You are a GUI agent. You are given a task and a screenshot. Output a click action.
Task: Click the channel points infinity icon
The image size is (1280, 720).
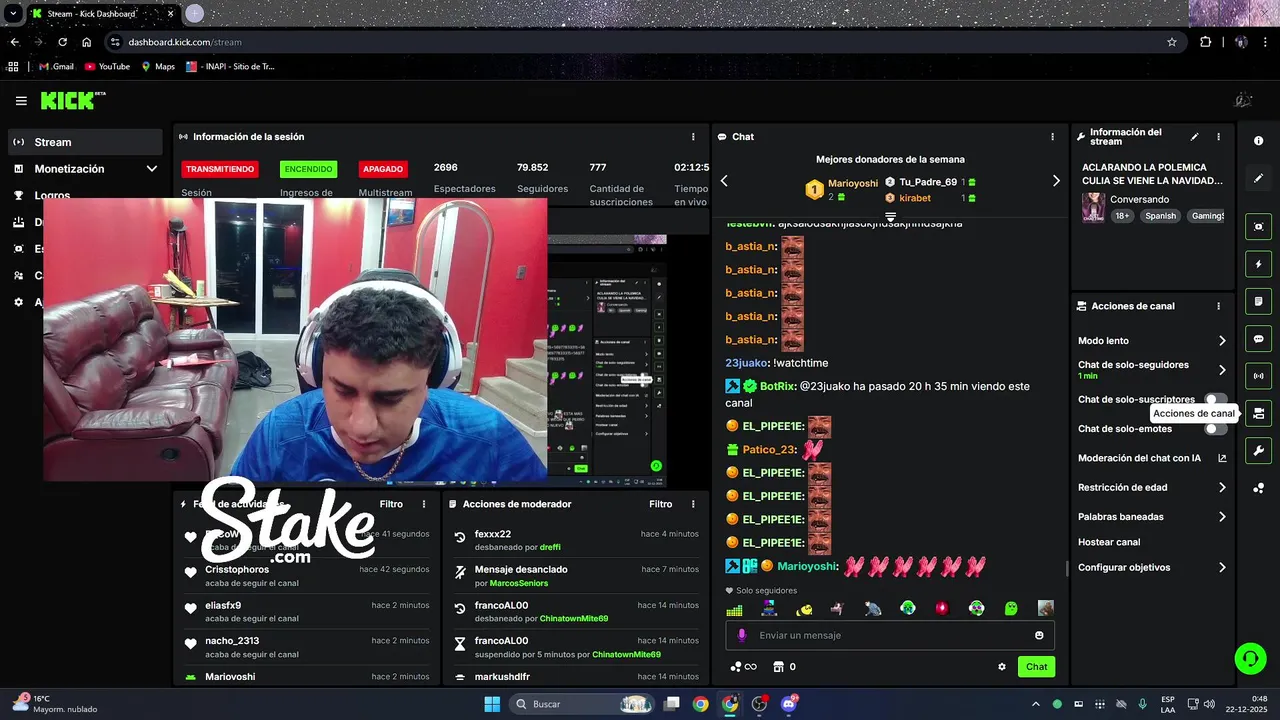coord(743,667)
